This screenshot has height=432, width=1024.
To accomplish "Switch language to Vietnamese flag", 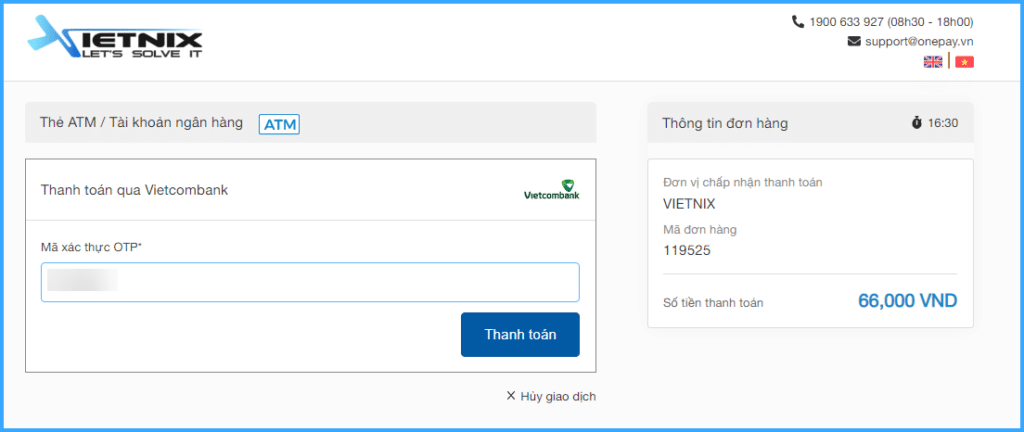I will coord(965,62).
